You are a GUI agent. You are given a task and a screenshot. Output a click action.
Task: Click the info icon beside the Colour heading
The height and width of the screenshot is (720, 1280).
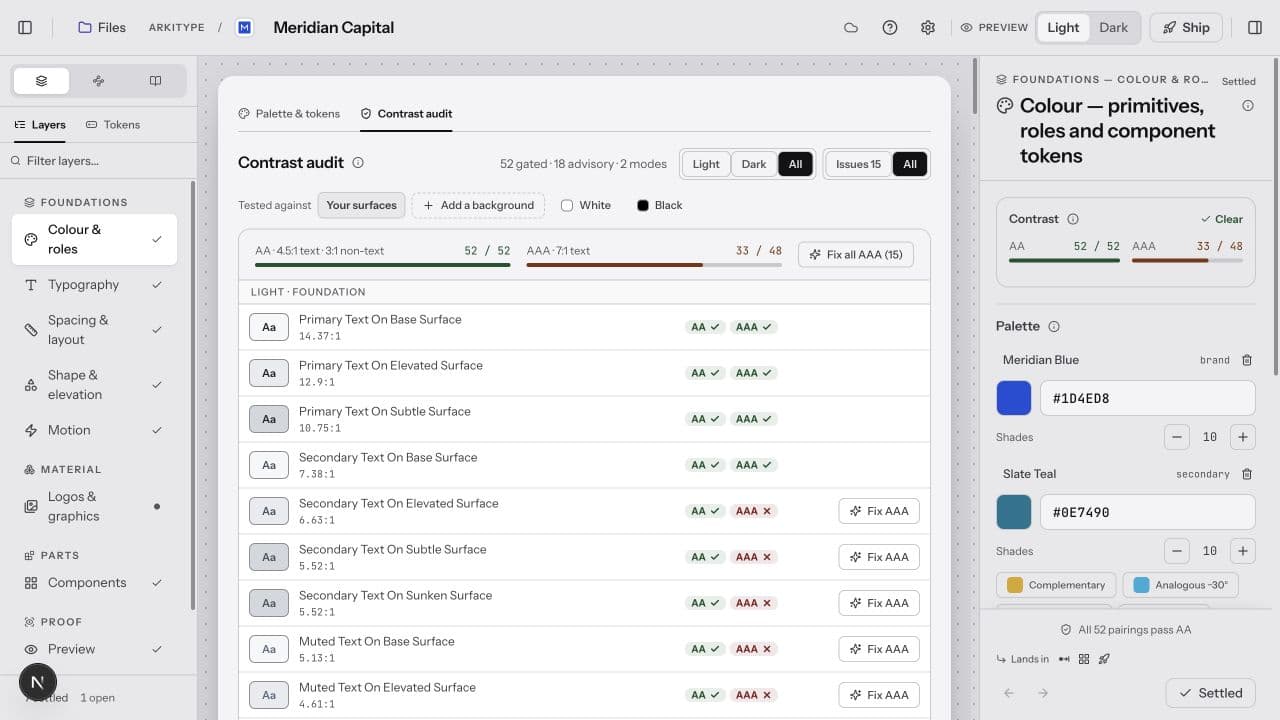(1248, 106)
